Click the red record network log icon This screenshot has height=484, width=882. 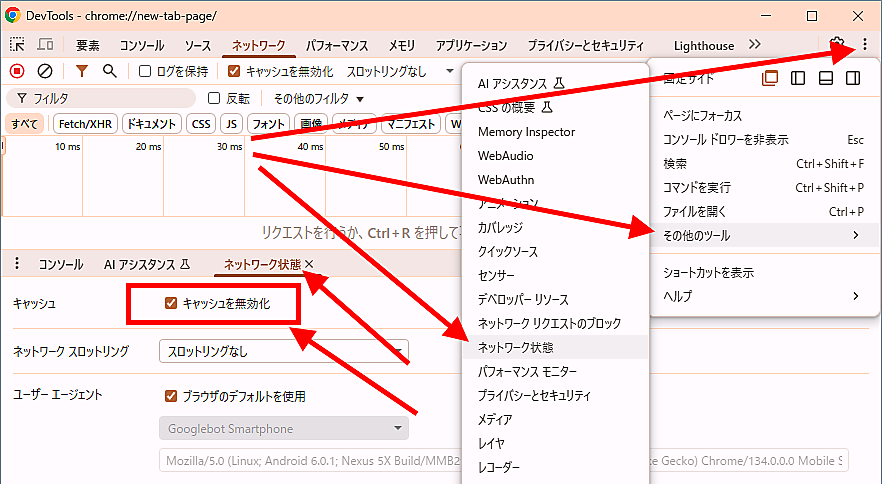[x=17, y=71]
